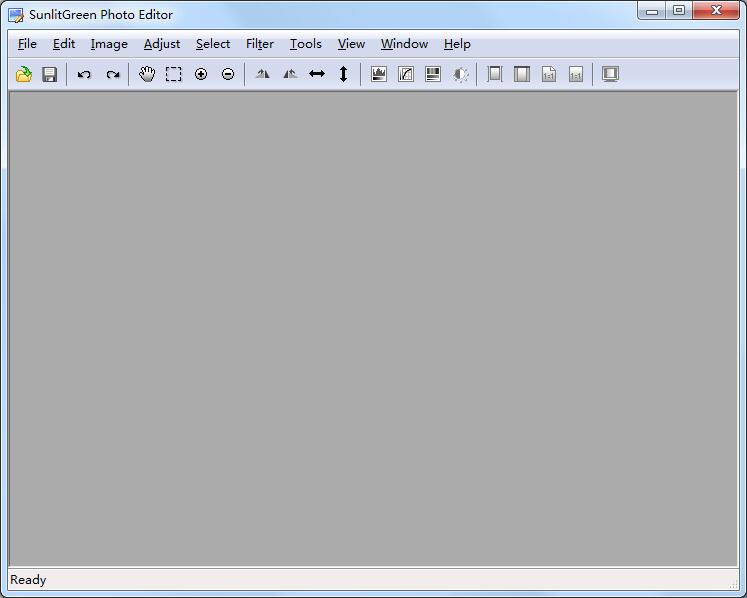Open the Help menu

pyautogui.click(x=457, y=44)
